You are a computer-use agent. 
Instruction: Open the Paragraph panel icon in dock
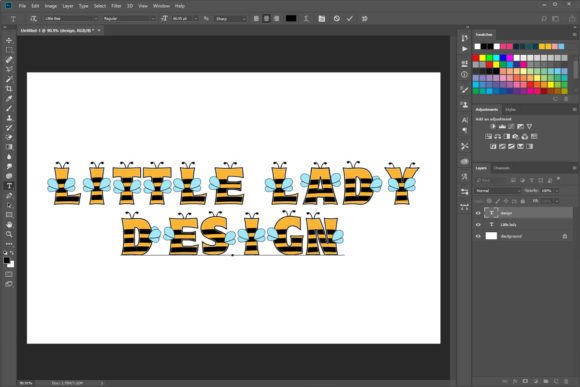click(465, 130)
